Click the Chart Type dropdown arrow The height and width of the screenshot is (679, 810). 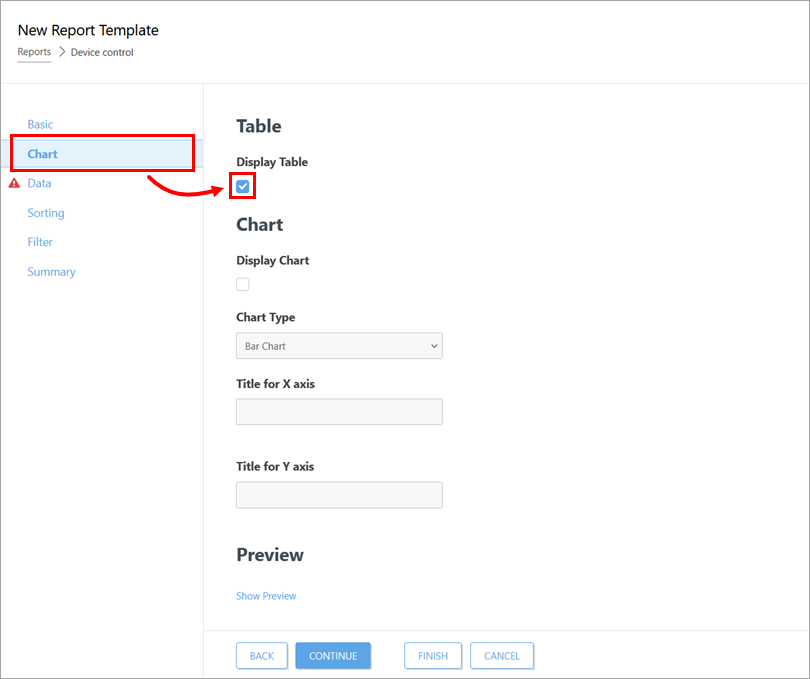coord(434,346)
